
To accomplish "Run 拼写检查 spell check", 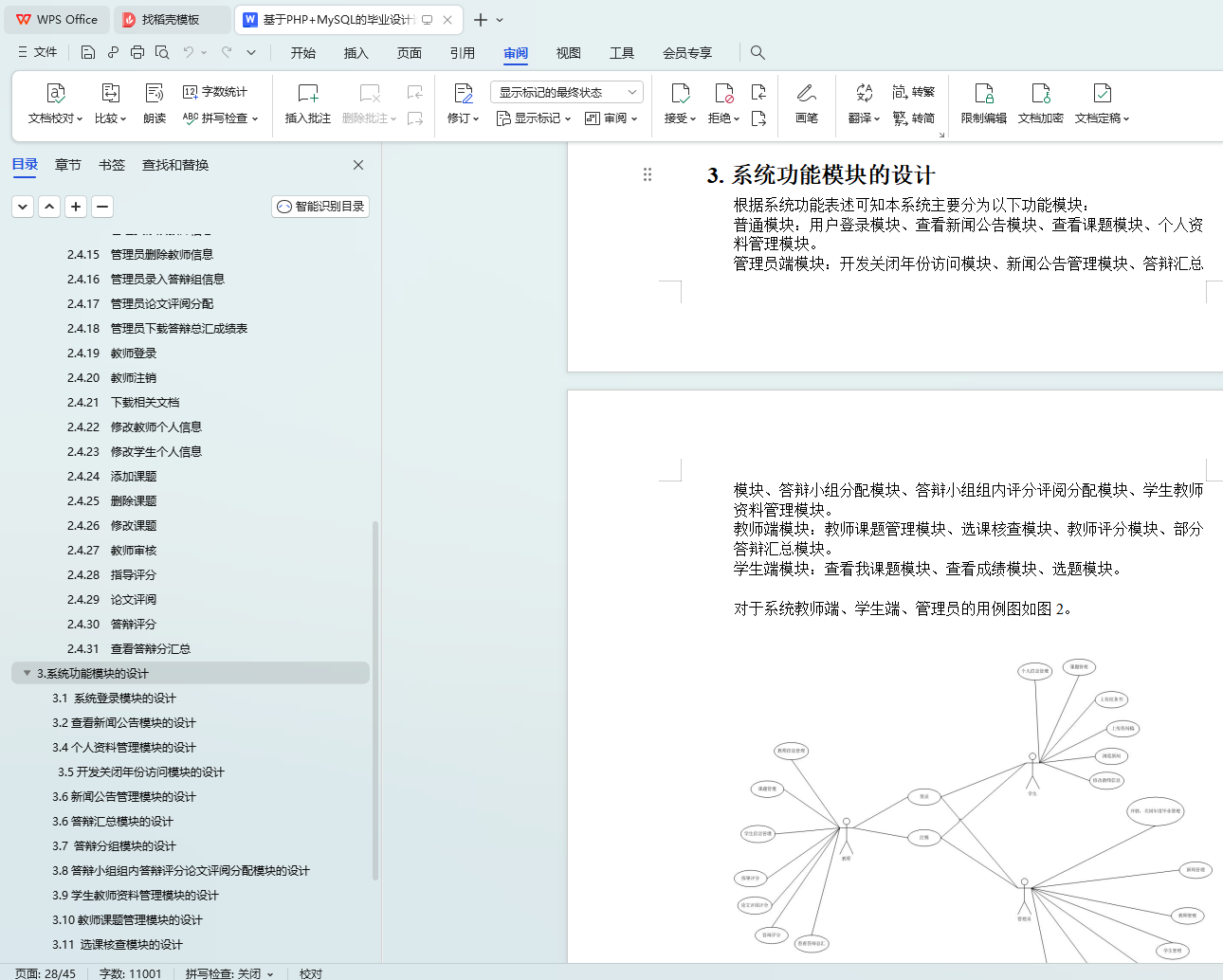I will pos(220,118).
